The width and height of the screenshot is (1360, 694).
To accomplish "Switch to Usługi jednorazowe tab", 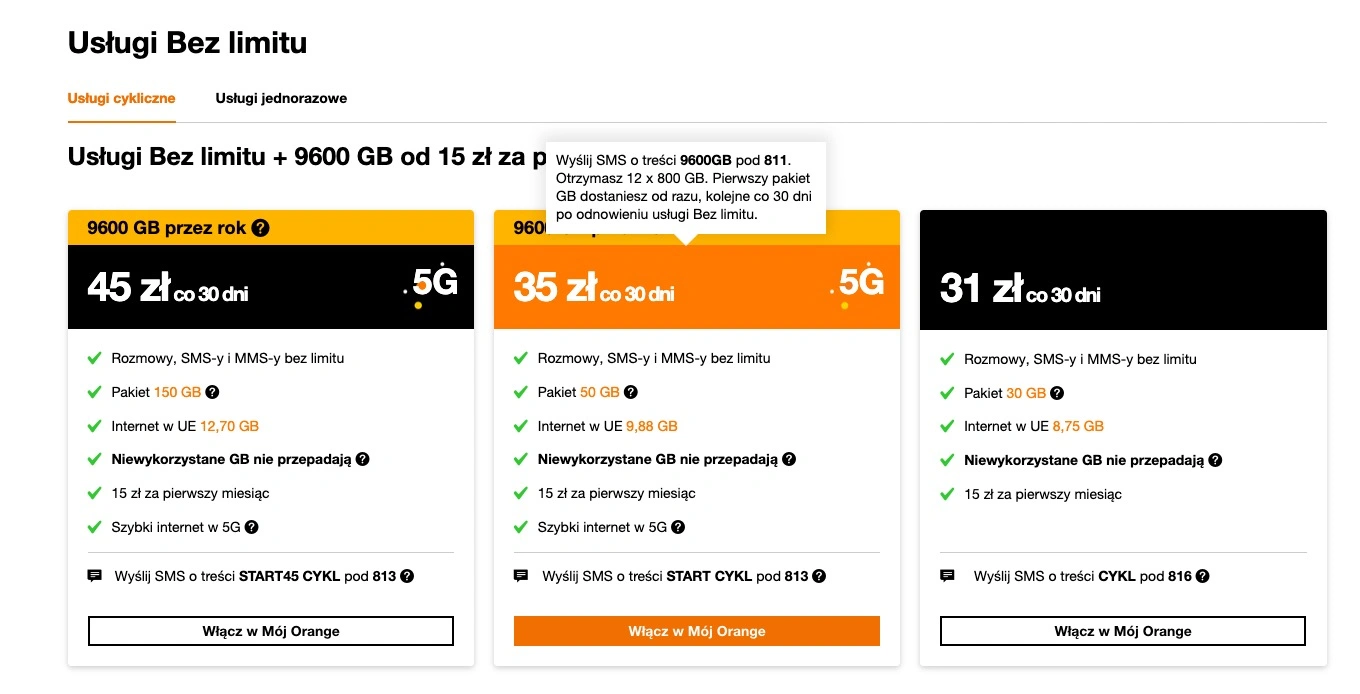I will point(281,98).
